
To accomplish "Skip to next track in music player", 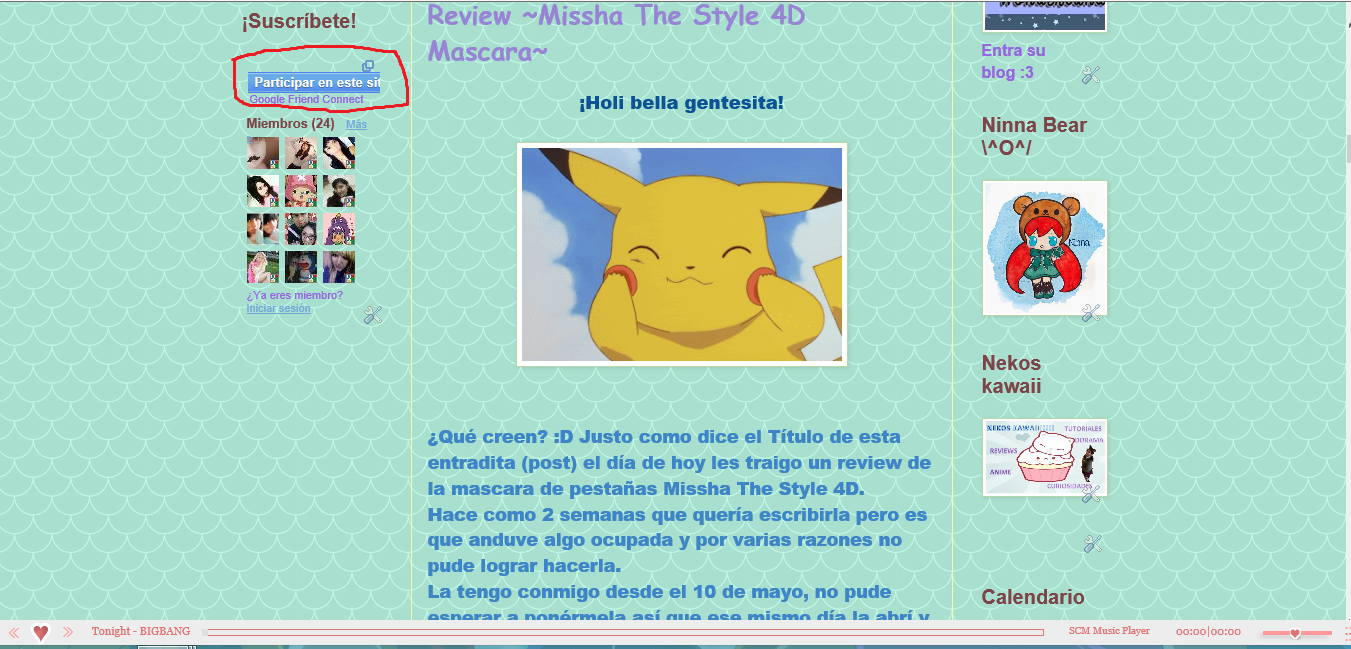I will click(68, 632).
